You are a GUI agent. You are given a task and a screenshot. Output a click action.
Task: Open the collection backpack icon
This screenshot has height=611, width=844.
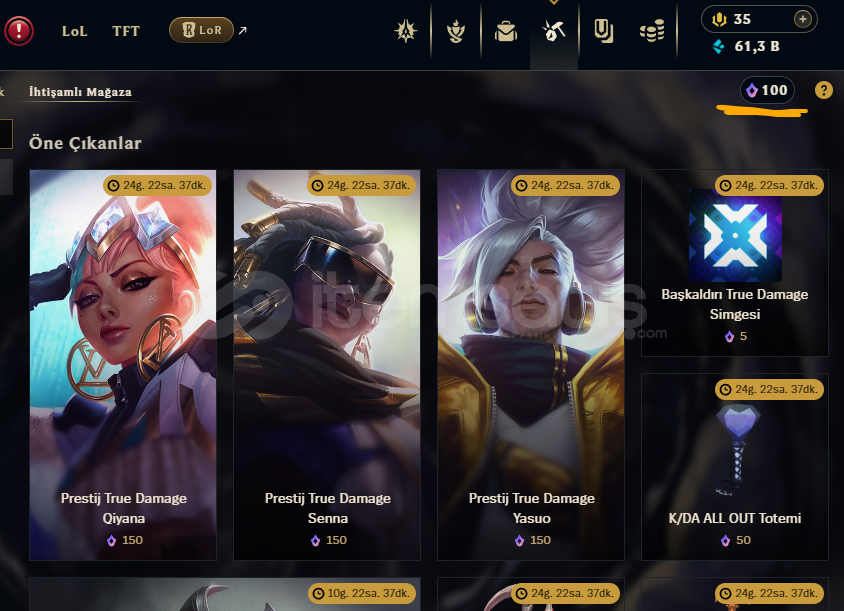pos(506,31)
